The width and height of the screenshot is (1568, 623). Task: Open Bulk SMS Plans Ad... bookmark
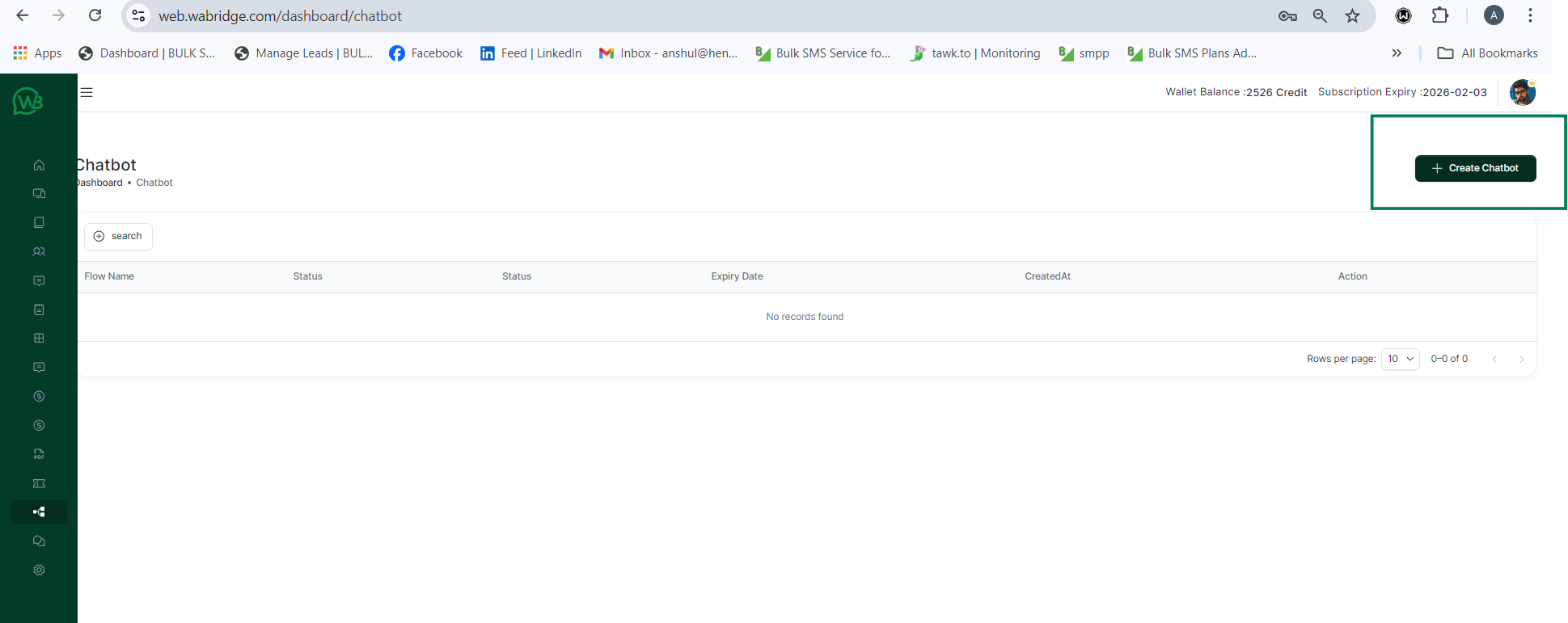pos(1192,53)
